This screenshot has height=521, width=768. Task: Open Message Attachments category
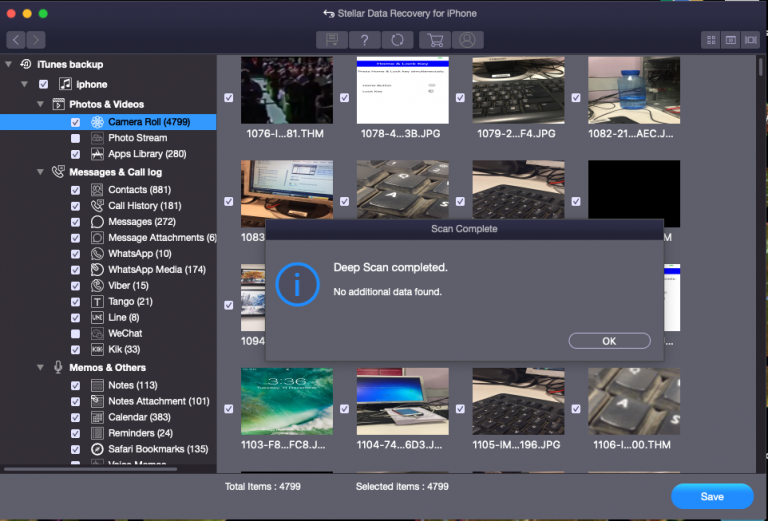[x=162, y=237]
